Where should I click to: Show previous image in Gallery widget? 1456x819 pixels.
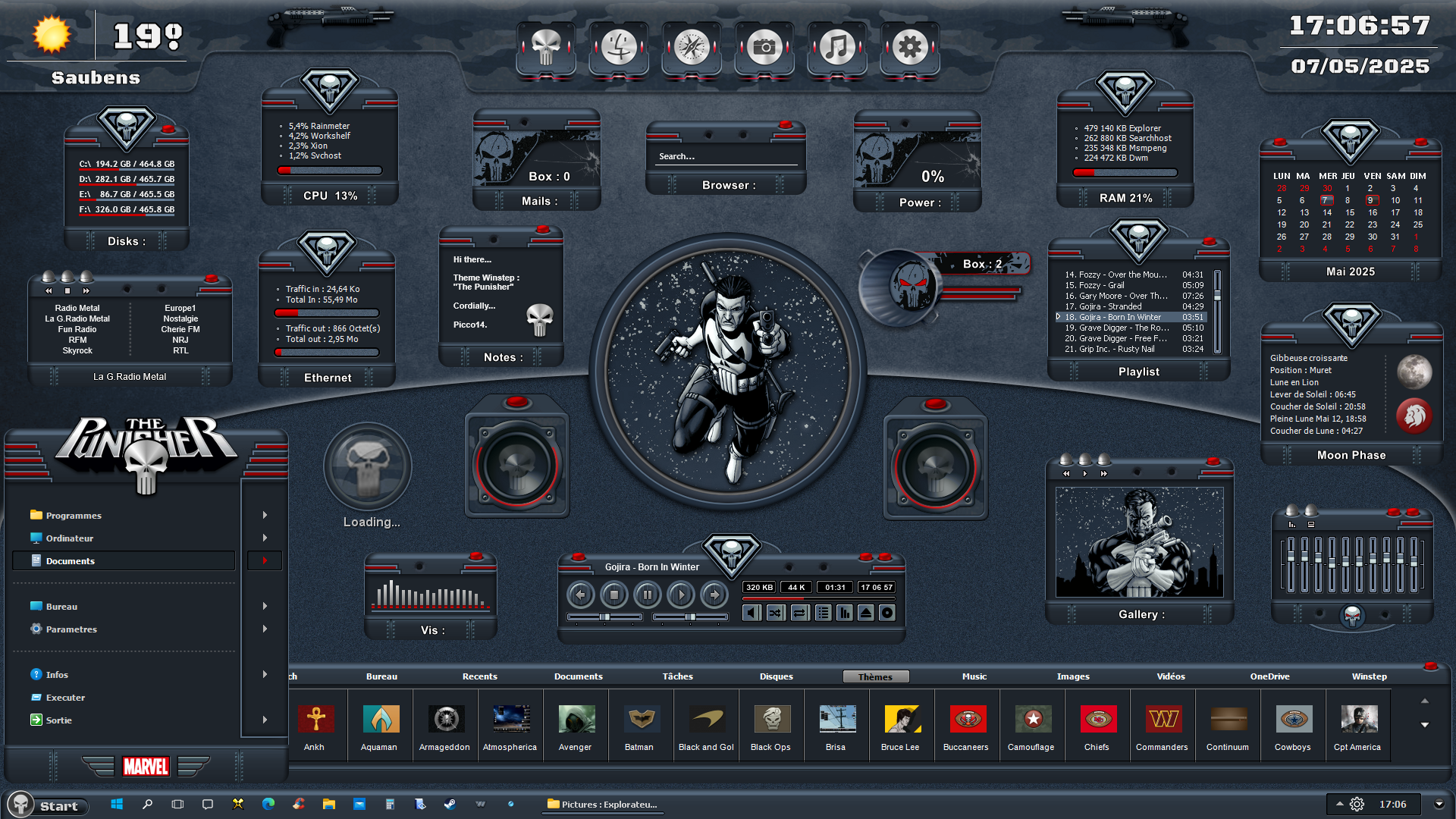click(x=1066, y=473)
